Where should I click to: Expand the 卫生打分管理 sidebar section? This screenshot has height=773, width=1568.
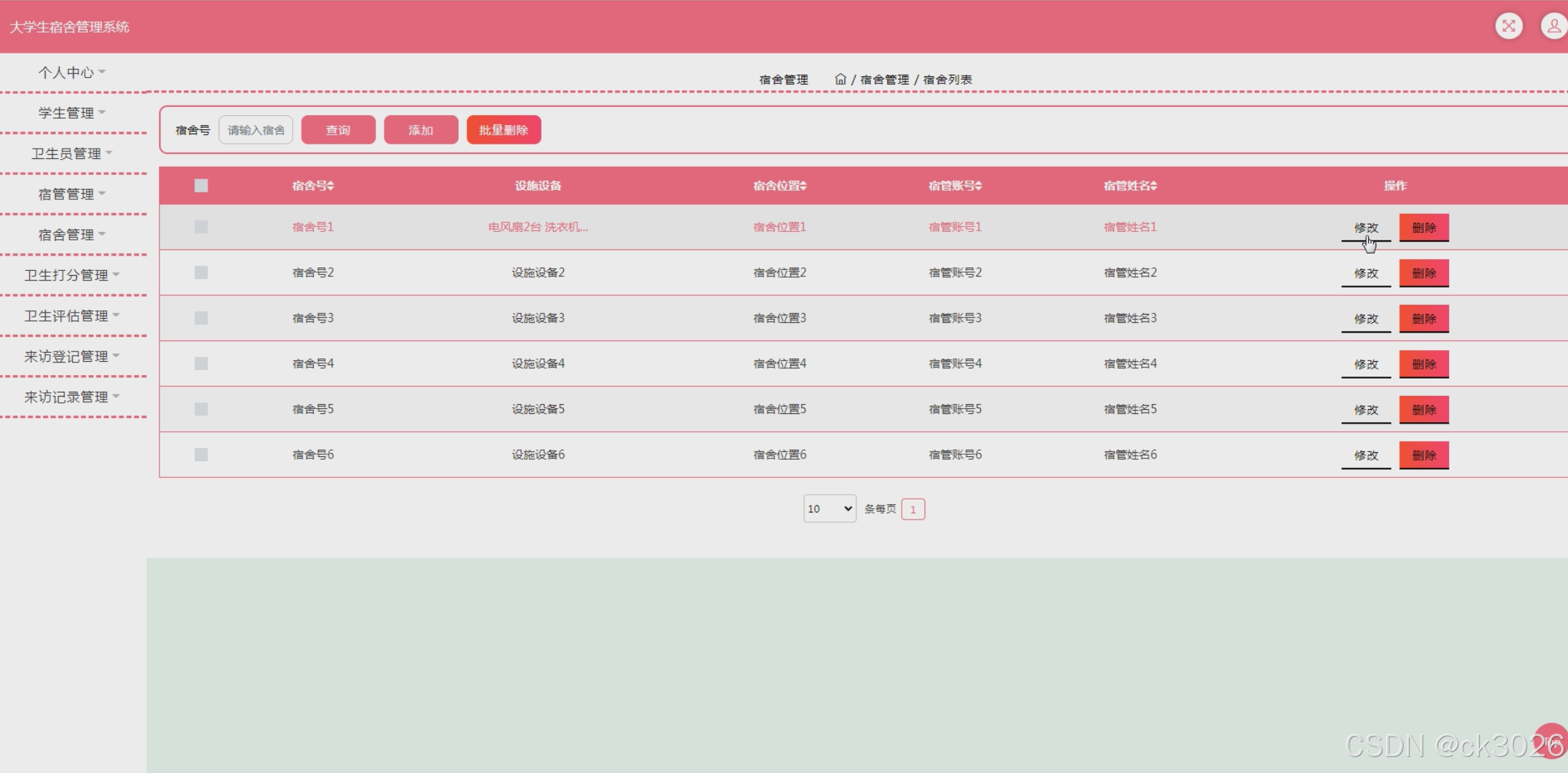point(71,275)
